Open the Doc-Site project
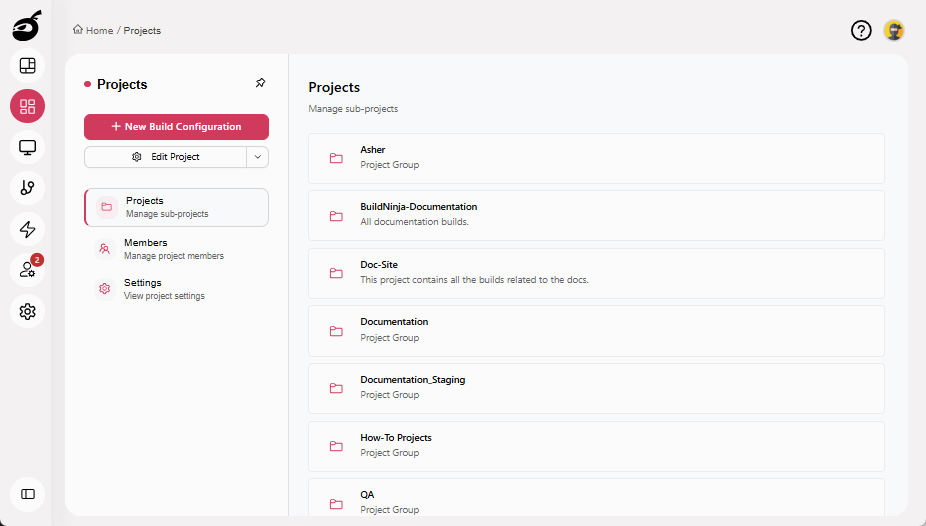Screen dimensions: 926x526 point(596,273)
